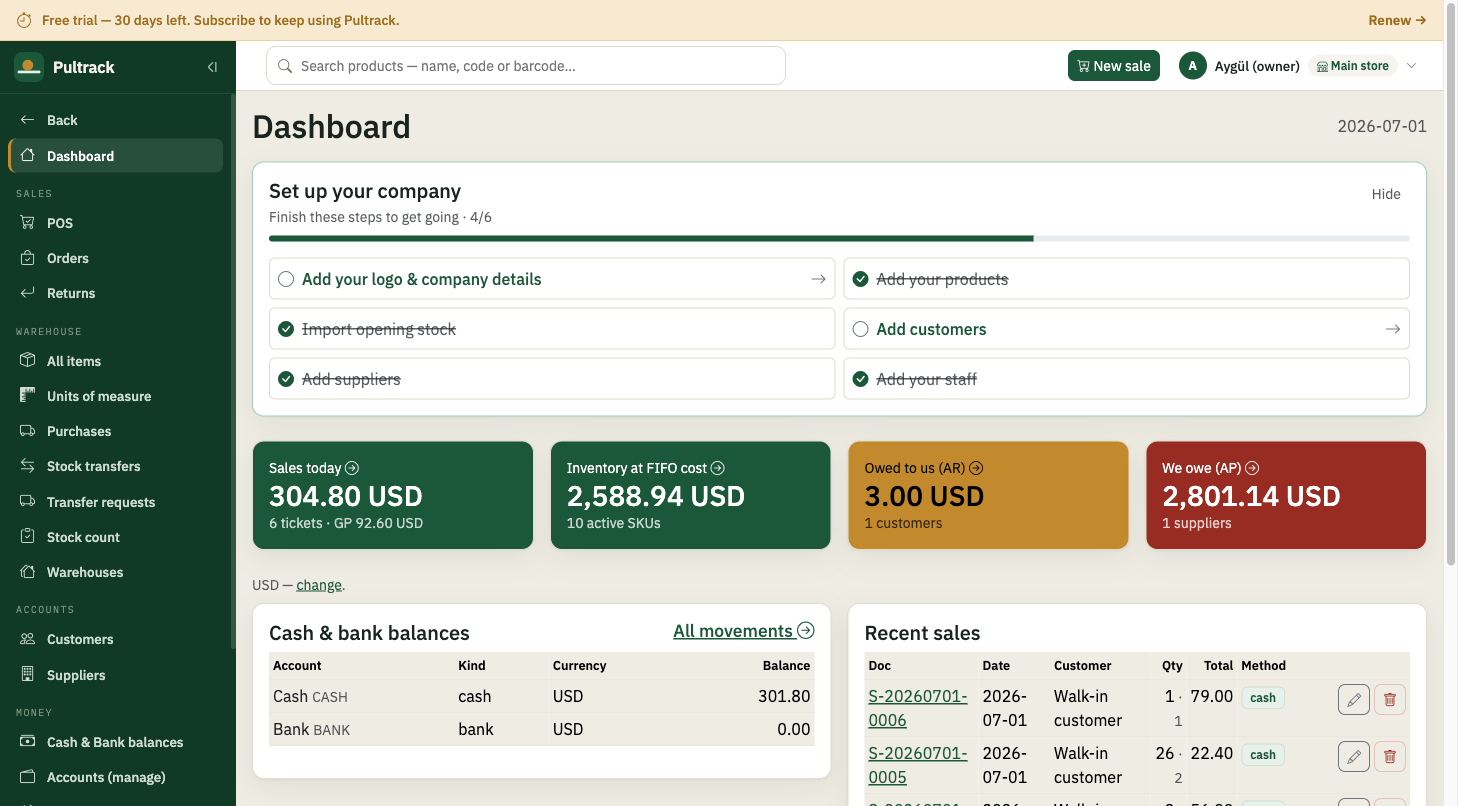Delete sale S-20260701-0006 with trash icon
This screenshot has height=806, width=1458.
pos(1390,700)
